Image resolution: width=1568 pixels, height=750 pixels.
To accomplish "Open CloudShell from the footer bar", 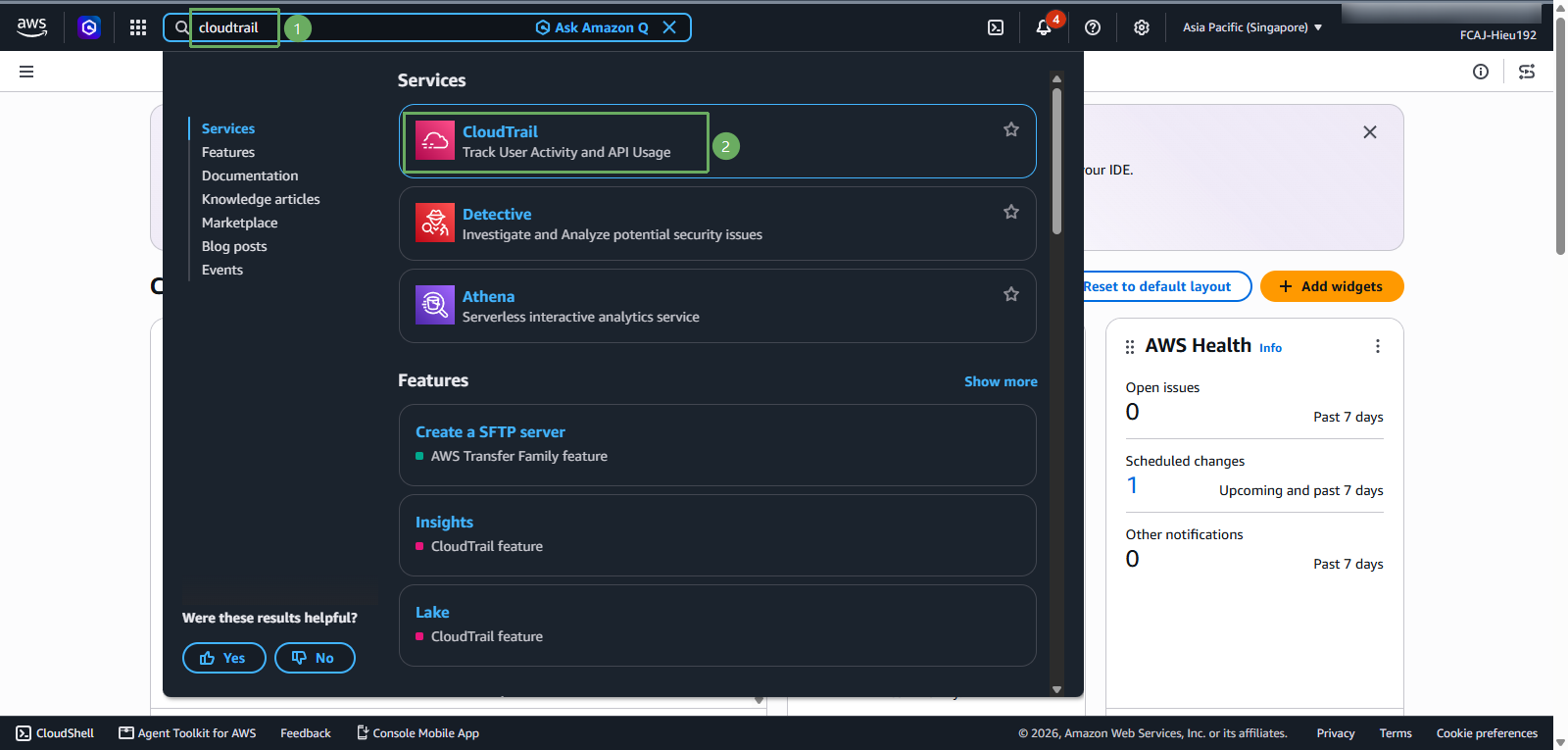I will click(55, 733).
